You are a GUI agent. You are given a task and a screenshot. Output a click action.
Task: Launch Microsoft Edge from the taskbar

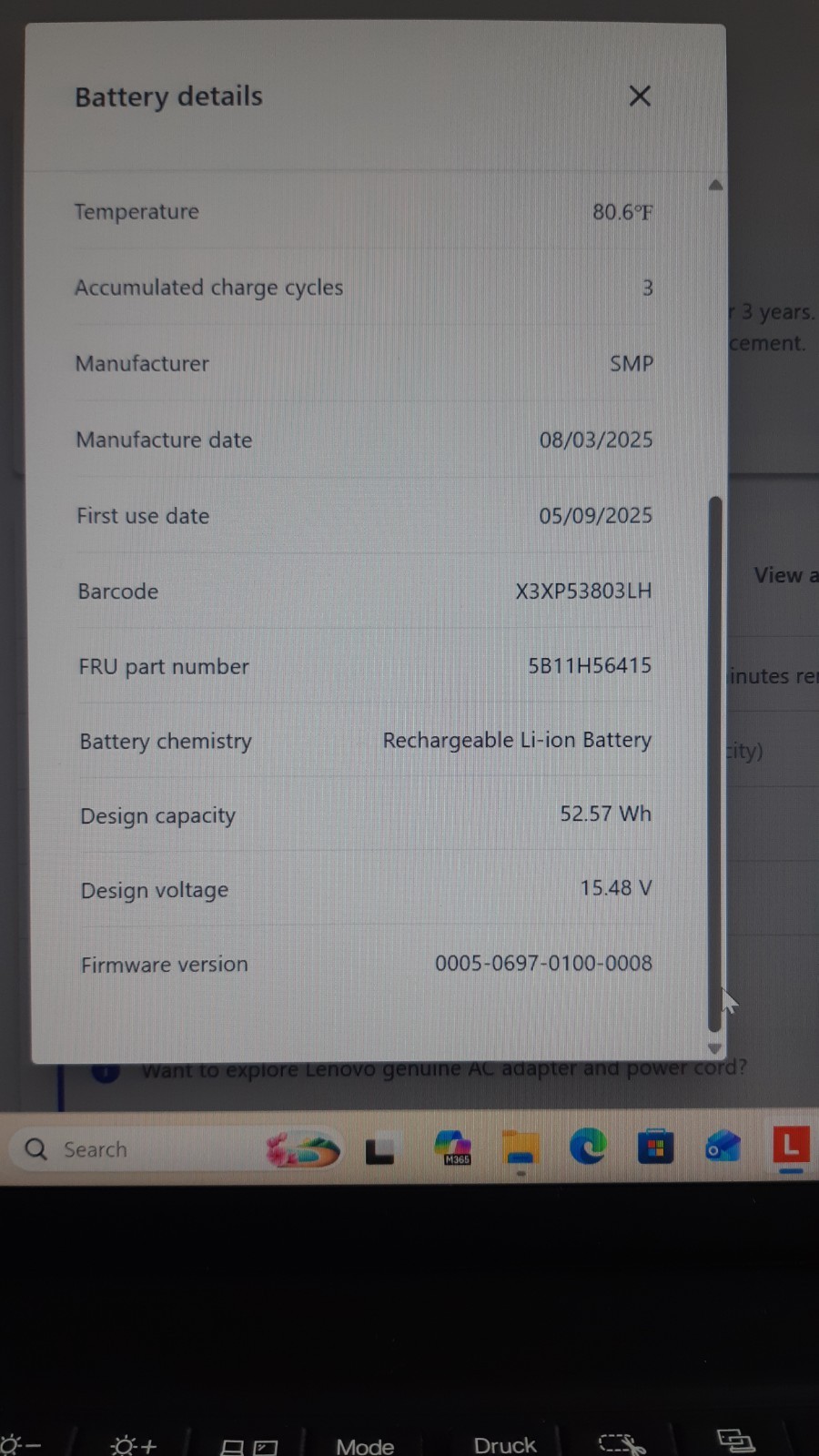click(588, 1147)
